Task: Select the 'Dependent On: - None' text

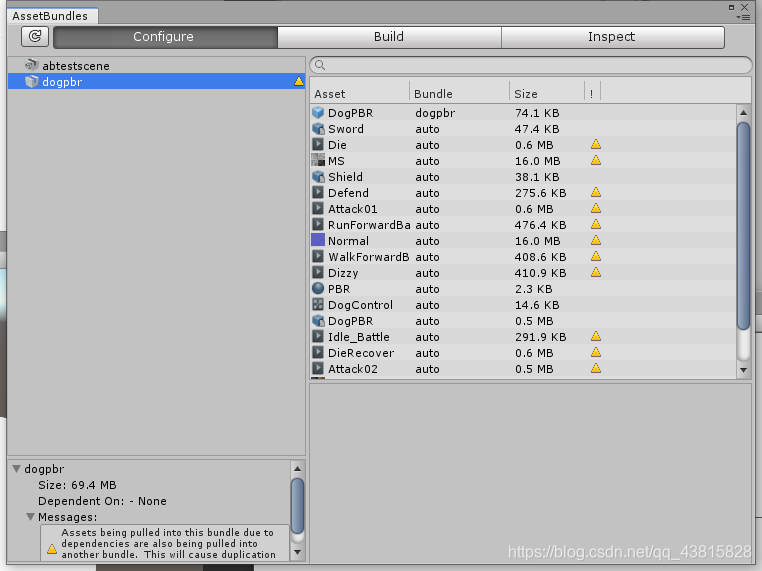Action: pyautogui.click(x=102, y=501)
